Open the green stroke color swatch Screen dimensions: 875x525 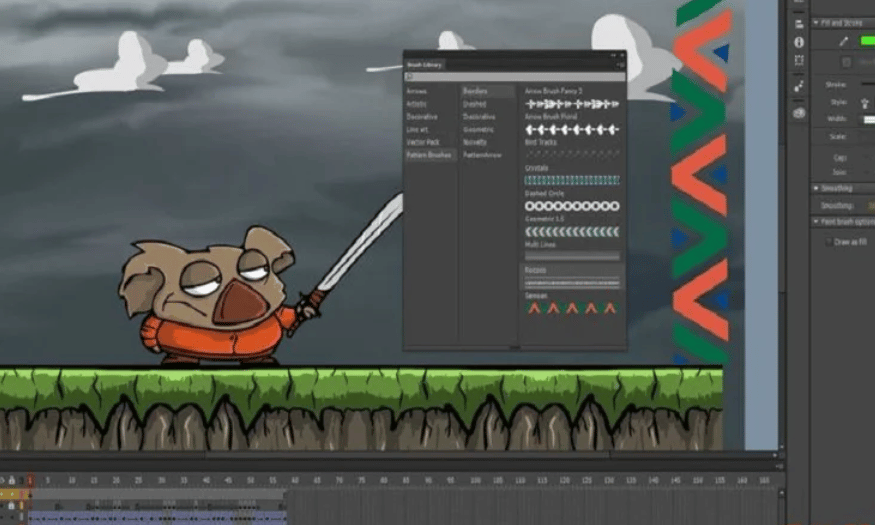pyautogui.click(x=868, y=41)
